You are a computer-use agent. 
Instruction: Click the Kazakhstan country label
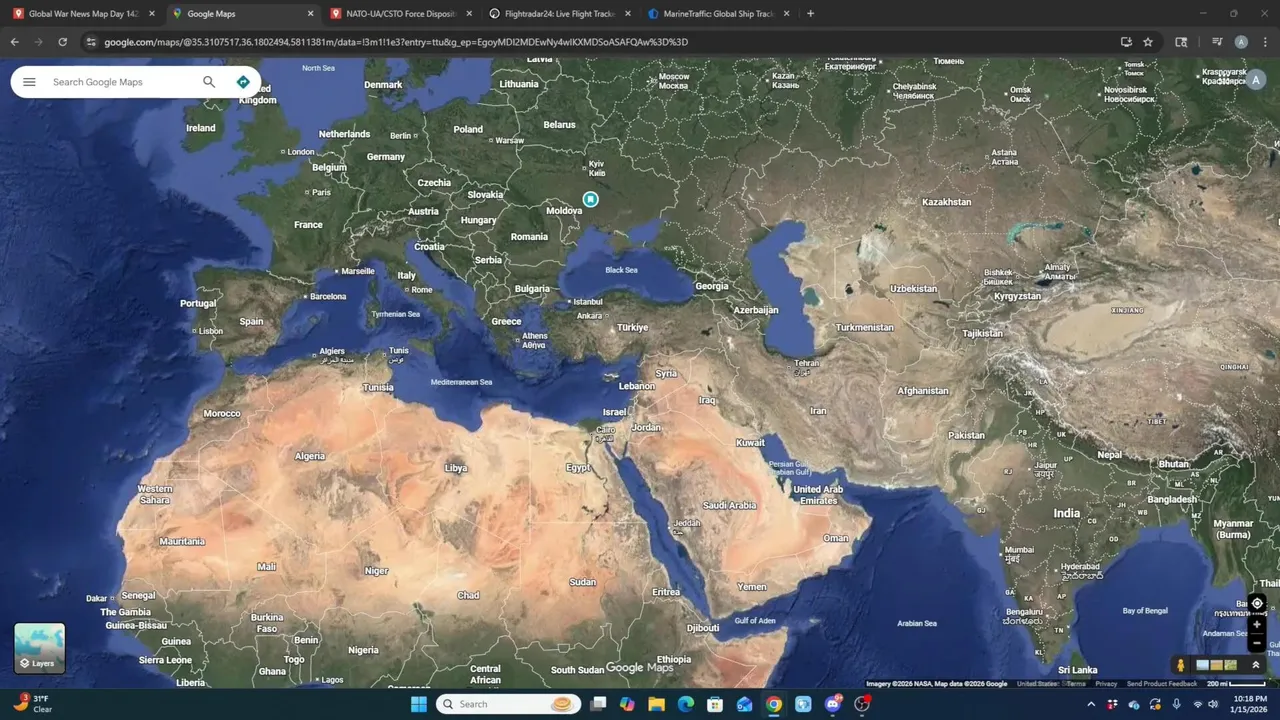click(946, 202)
